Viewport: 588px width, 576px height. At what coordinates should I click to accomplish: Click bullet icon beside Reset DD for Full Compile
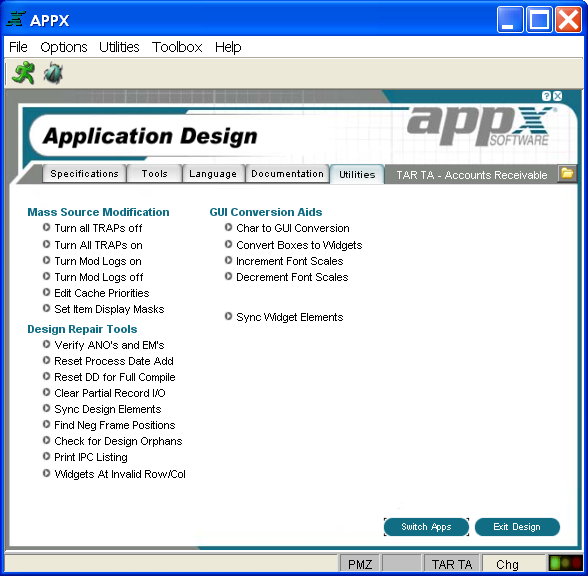pos(46,376)
